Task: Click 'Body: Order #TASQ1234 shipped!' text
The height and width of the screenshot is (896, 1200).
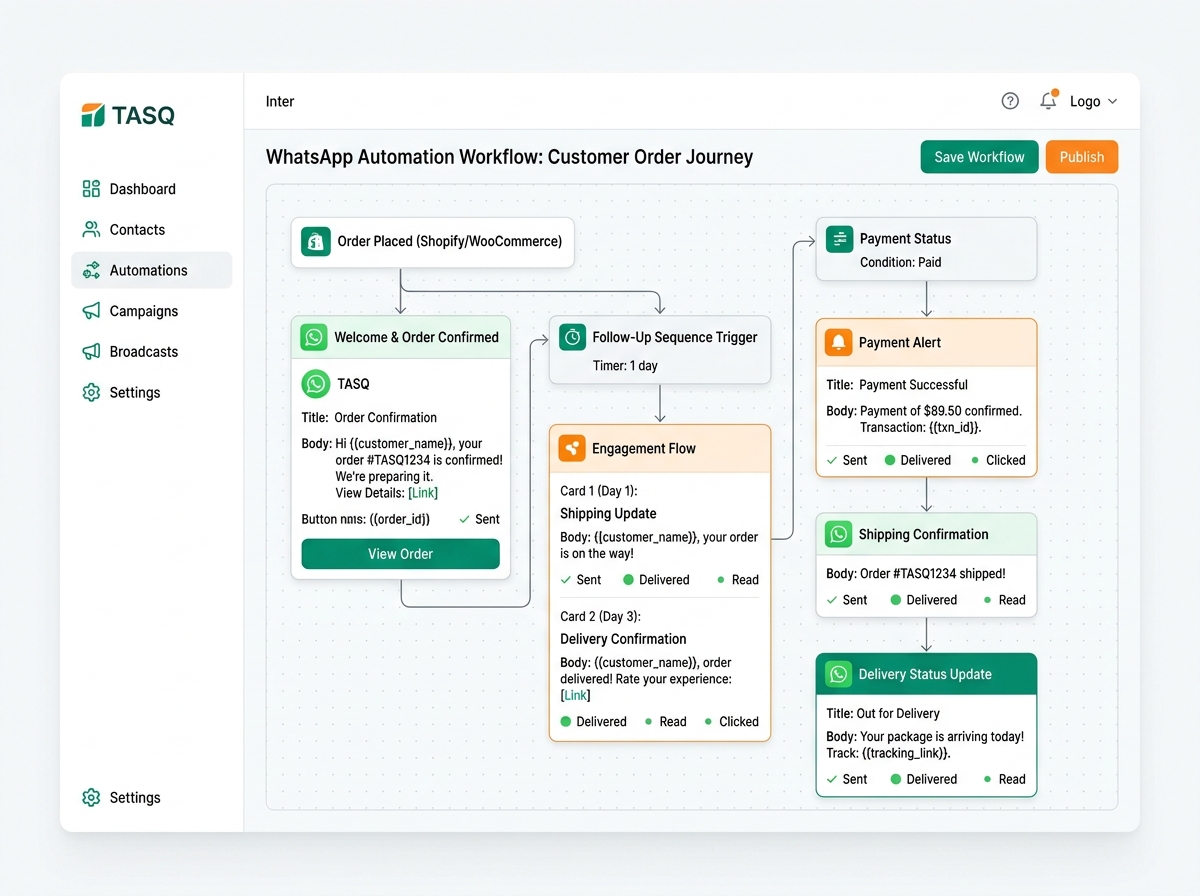Action: pyautogui.click(x=916, y=574)
